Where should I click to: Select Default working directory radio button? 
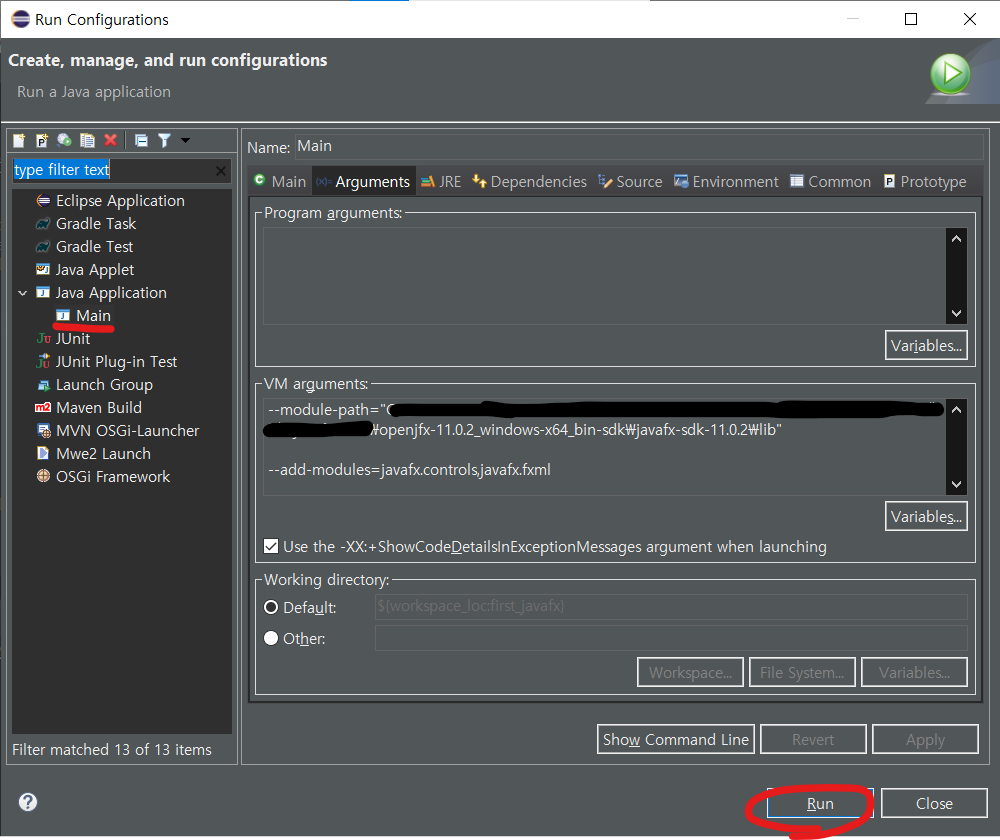(x=271, y=607)
